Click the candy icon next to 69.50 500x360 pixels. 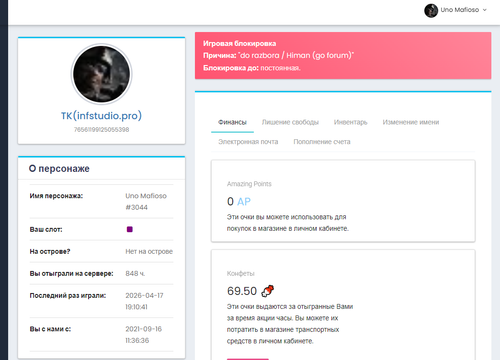tap(267, 291)
